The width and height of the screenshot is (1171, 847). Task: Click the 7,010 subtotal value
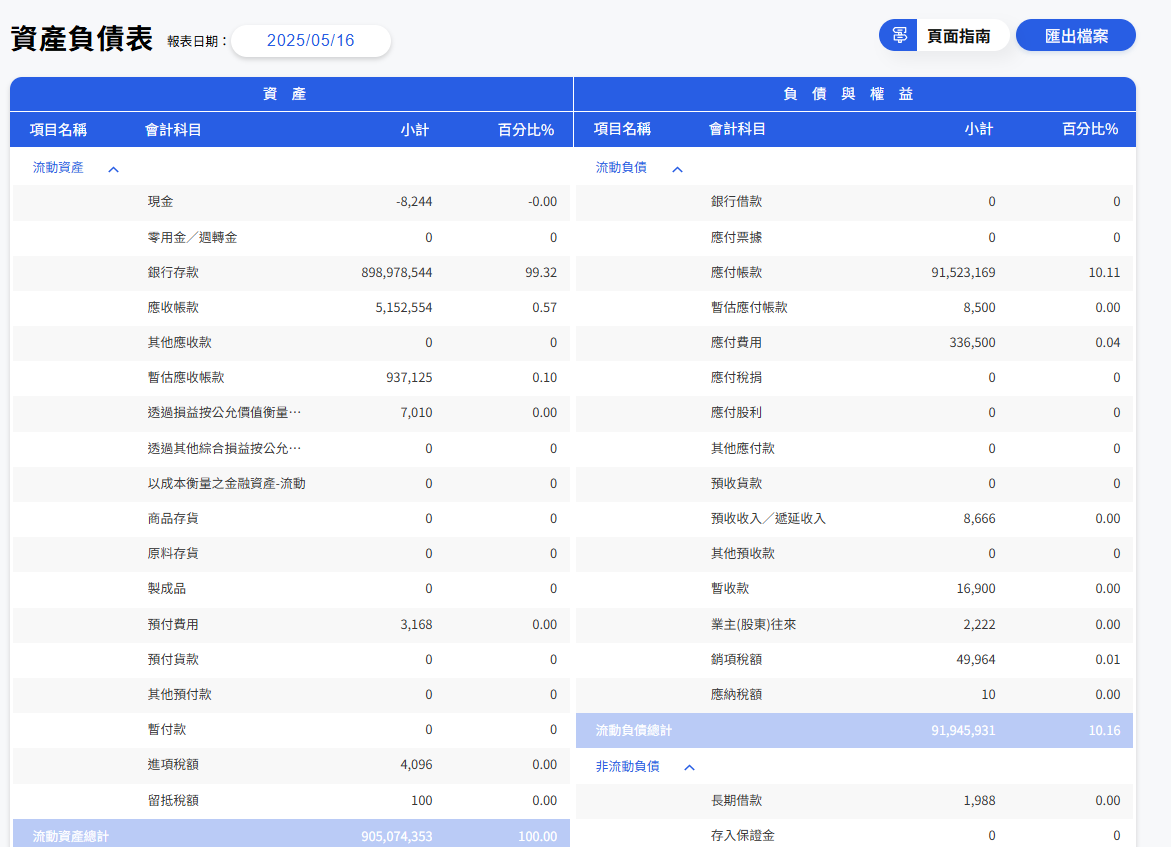point(416,413)
